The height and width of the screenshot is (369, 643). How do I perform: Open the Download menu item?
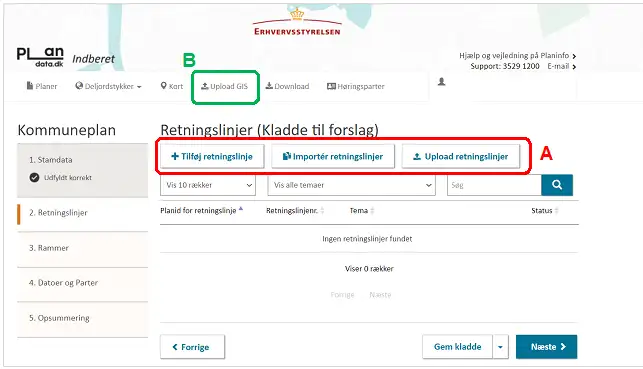click(x=287, y=86)
